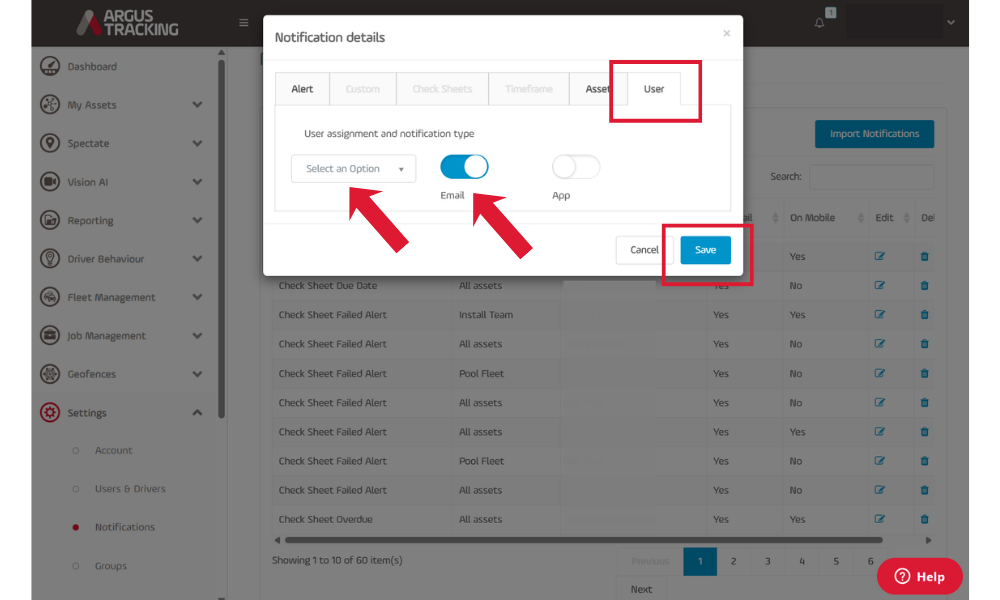This screenshot has height=600, width=1000.
Task: Click the Check Sheet Overdue text
Action: point(325,519)
